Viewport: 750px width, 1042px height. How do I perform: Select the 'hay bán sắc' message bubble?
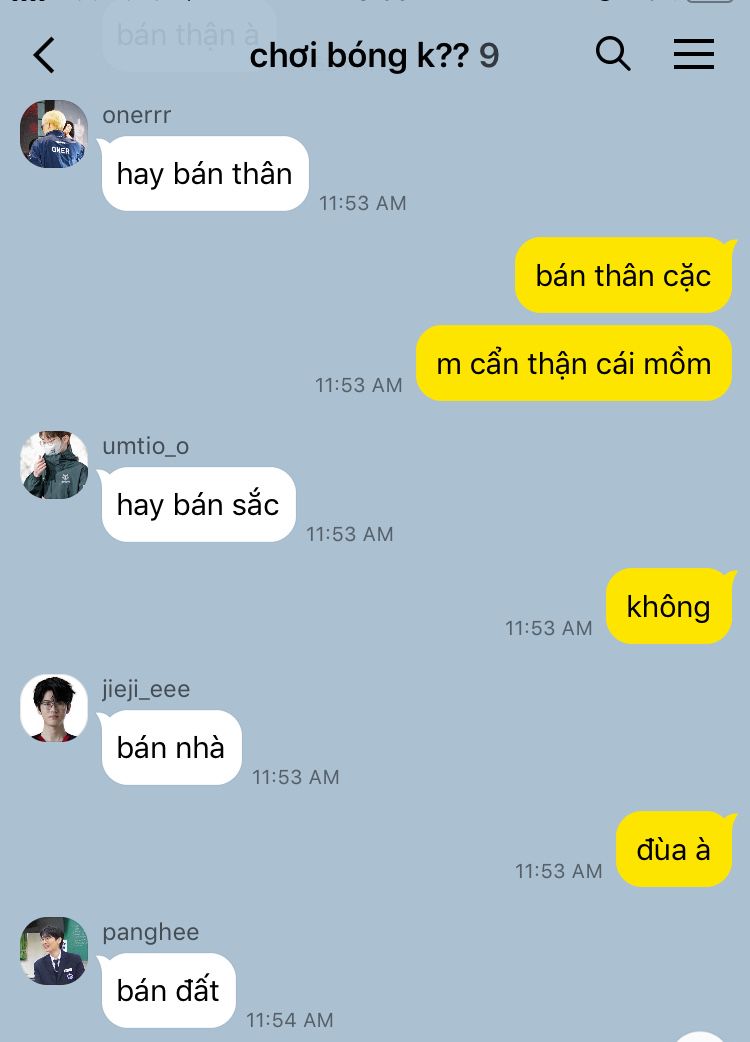tap(198, 505)
